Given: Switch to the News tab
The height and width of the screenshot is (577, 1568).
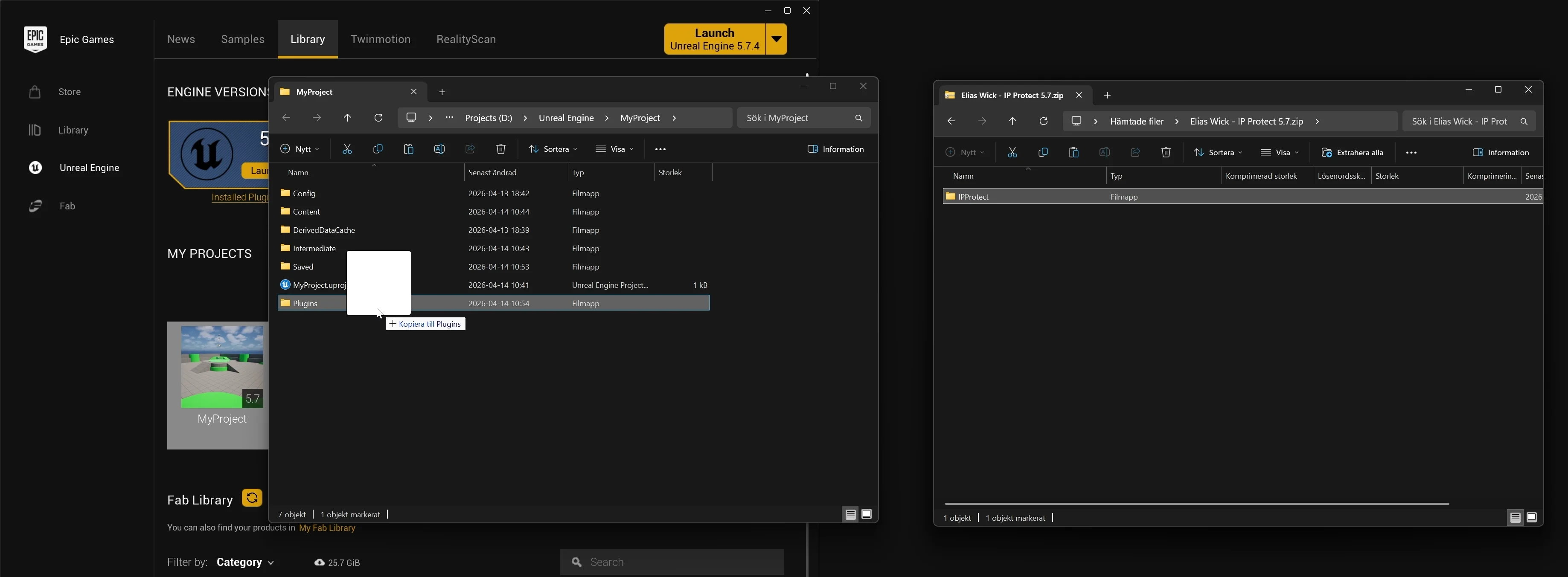Looking at the screenshot, I should pos(181,40).
